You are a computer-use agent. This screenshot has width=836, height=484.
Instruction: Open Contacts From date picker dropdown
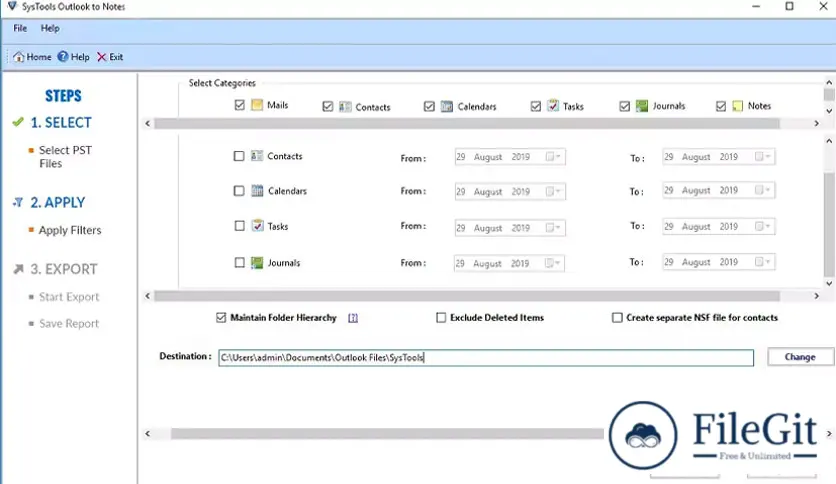[x=553, y=157]
